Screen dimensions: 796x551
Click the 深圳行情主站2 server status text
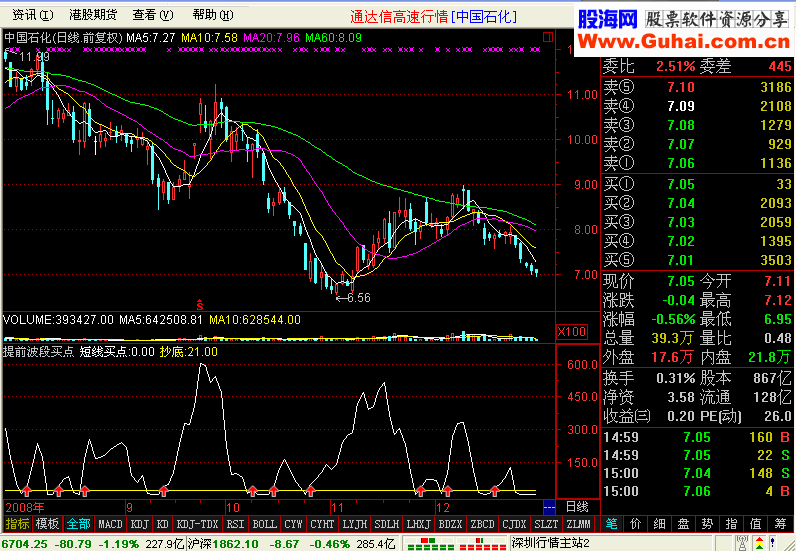pyautogui.click(x=550, y=543)
